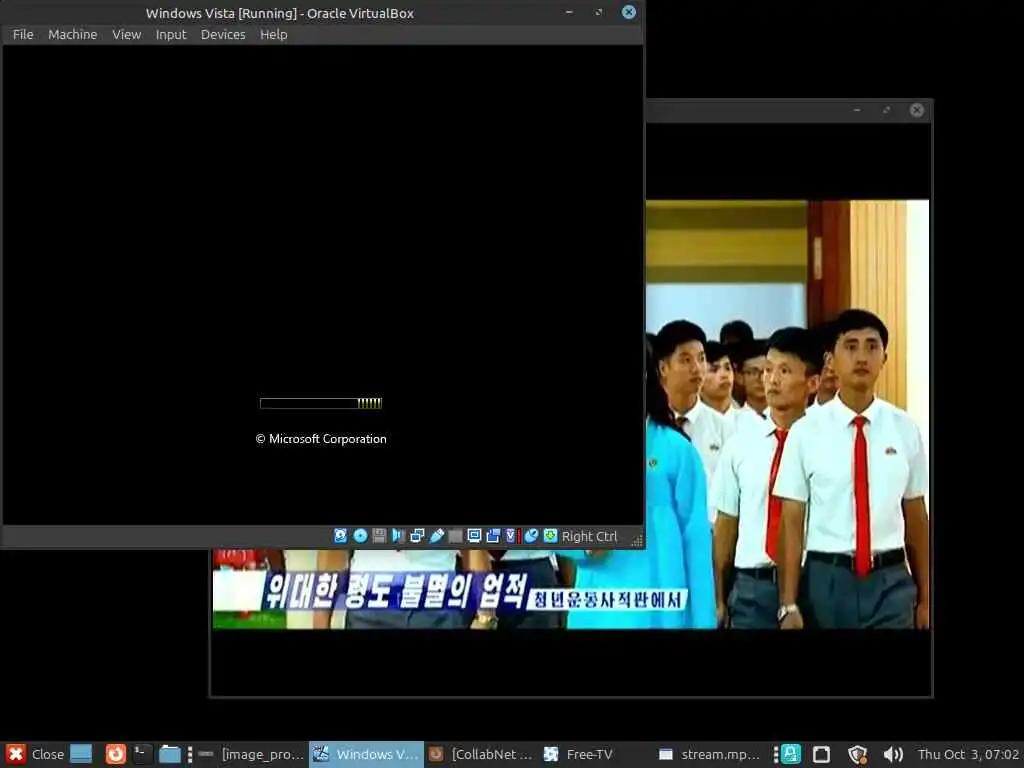This screenshot has width=1024, height=768.
Task: Open the View menu
Action: point(126,35)
